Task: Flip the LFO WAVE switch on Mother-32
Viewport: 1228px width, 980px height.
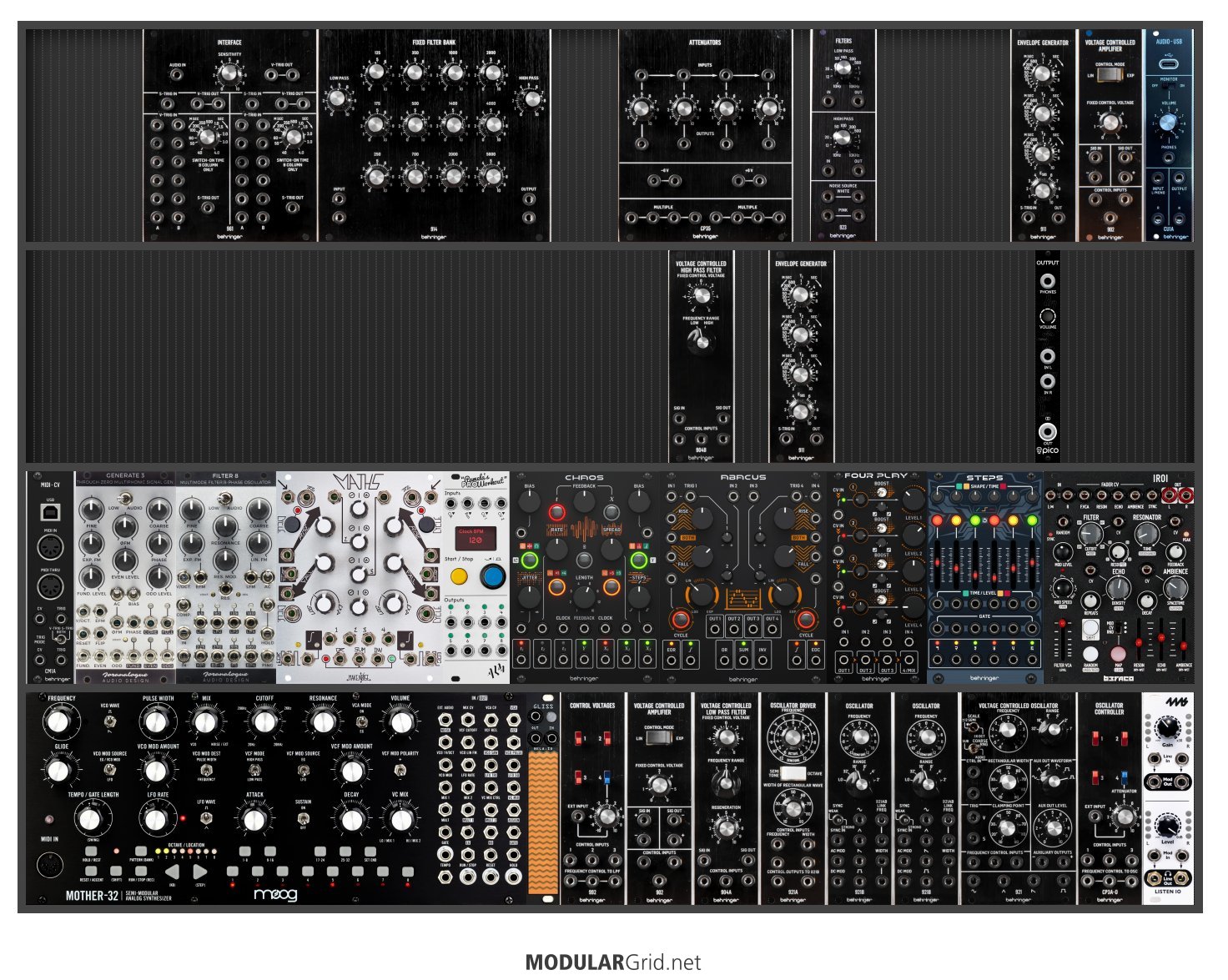Action: (206, 818)
